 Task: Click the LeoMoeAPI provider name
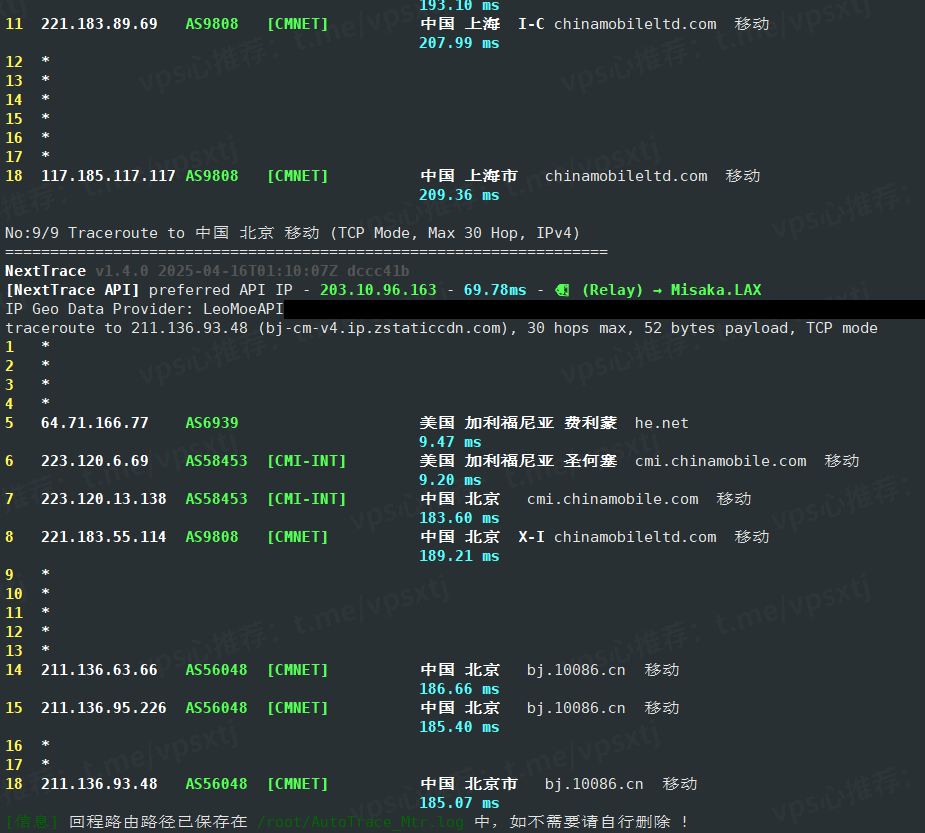243,309
